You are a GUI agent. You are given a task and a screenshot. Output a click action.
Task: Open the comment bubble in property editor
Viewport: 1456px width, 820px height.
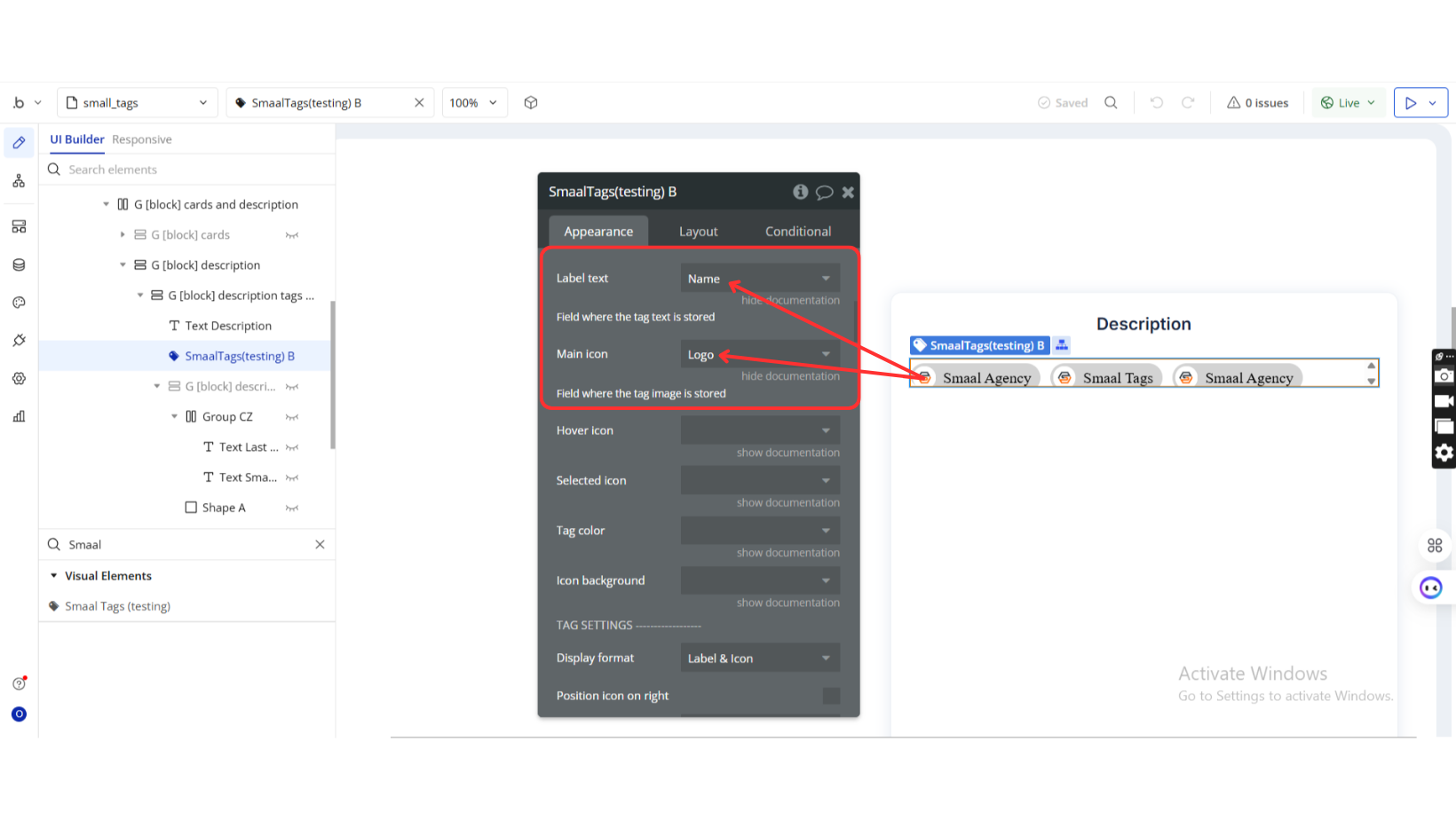tap(824, 192)
